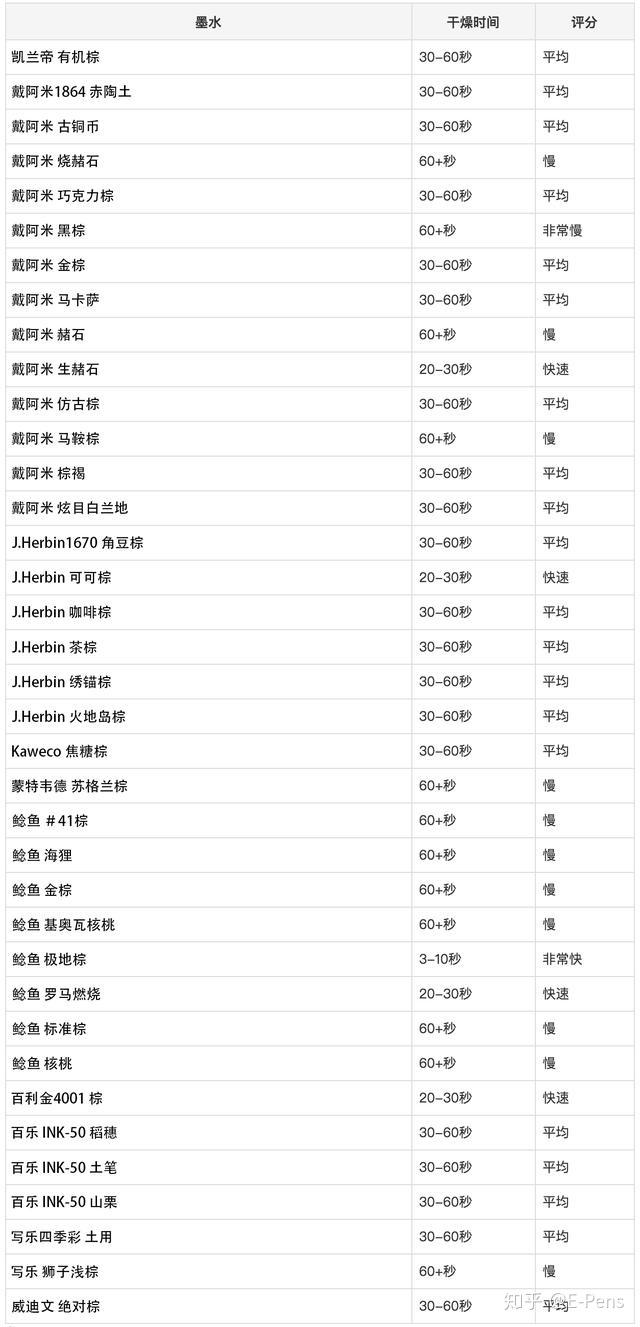Select the J.Herbin1670 角豆棕 cell
Screen dimensions: 640x1327
(x=77, y=543)
